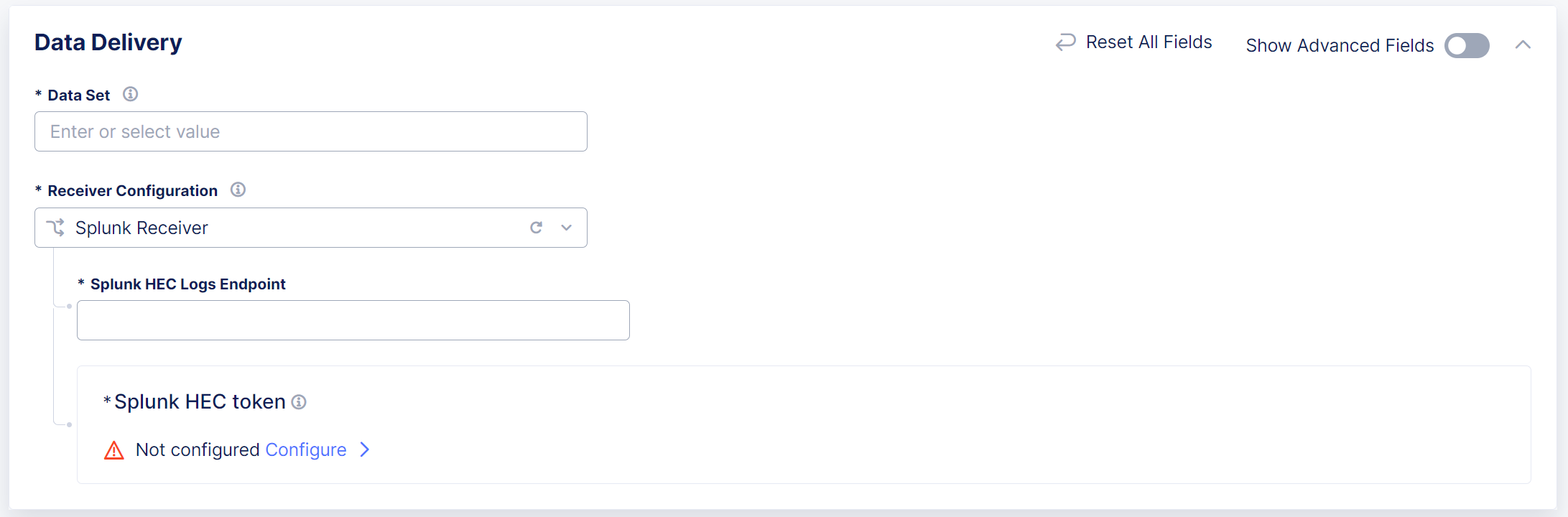Click inside the Data Set value field
The width and height of the screenshot is (1568, 517).
pos(310,131)
